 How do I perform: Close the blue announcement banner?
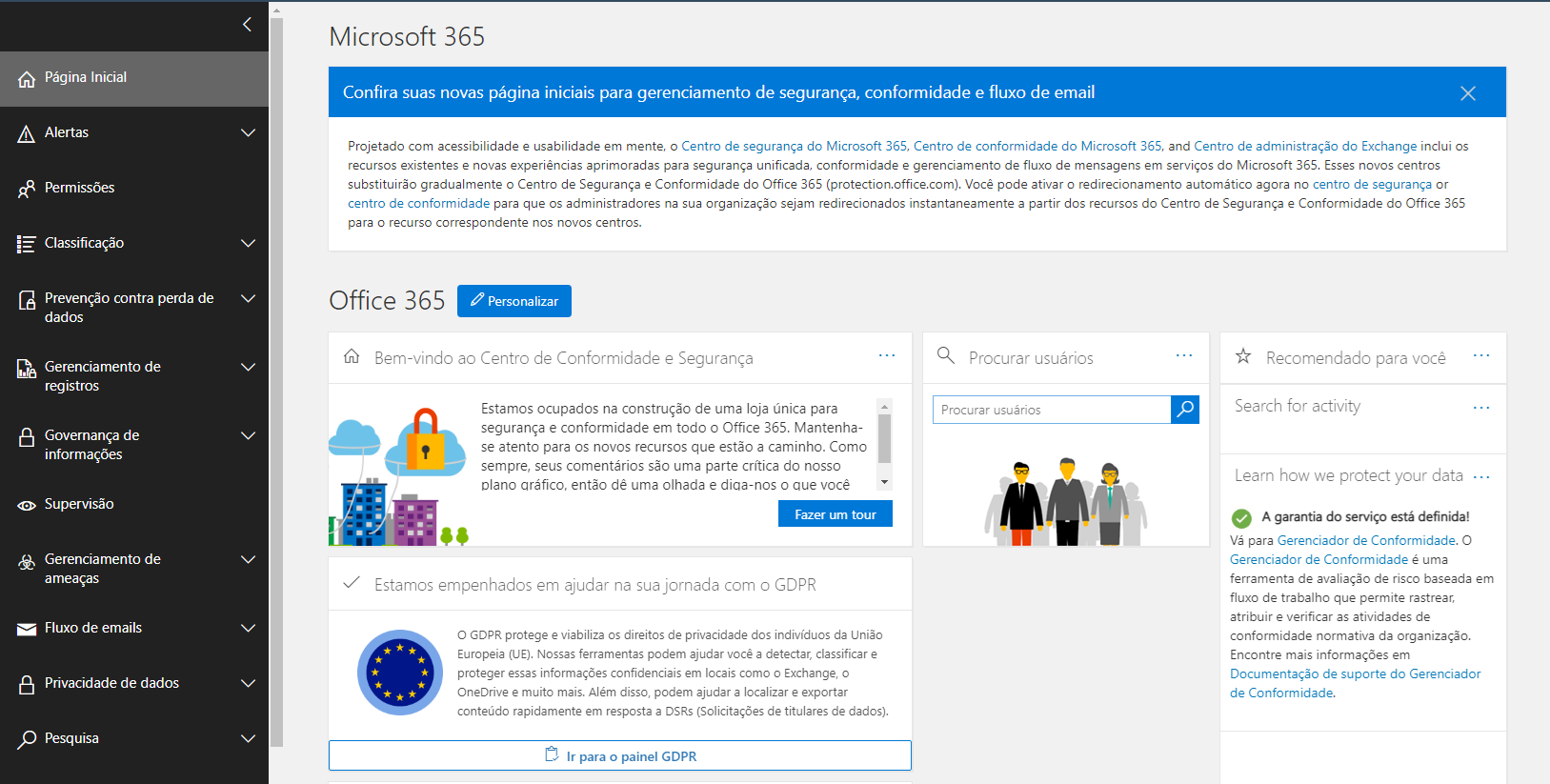click(x=1468, y=93)
